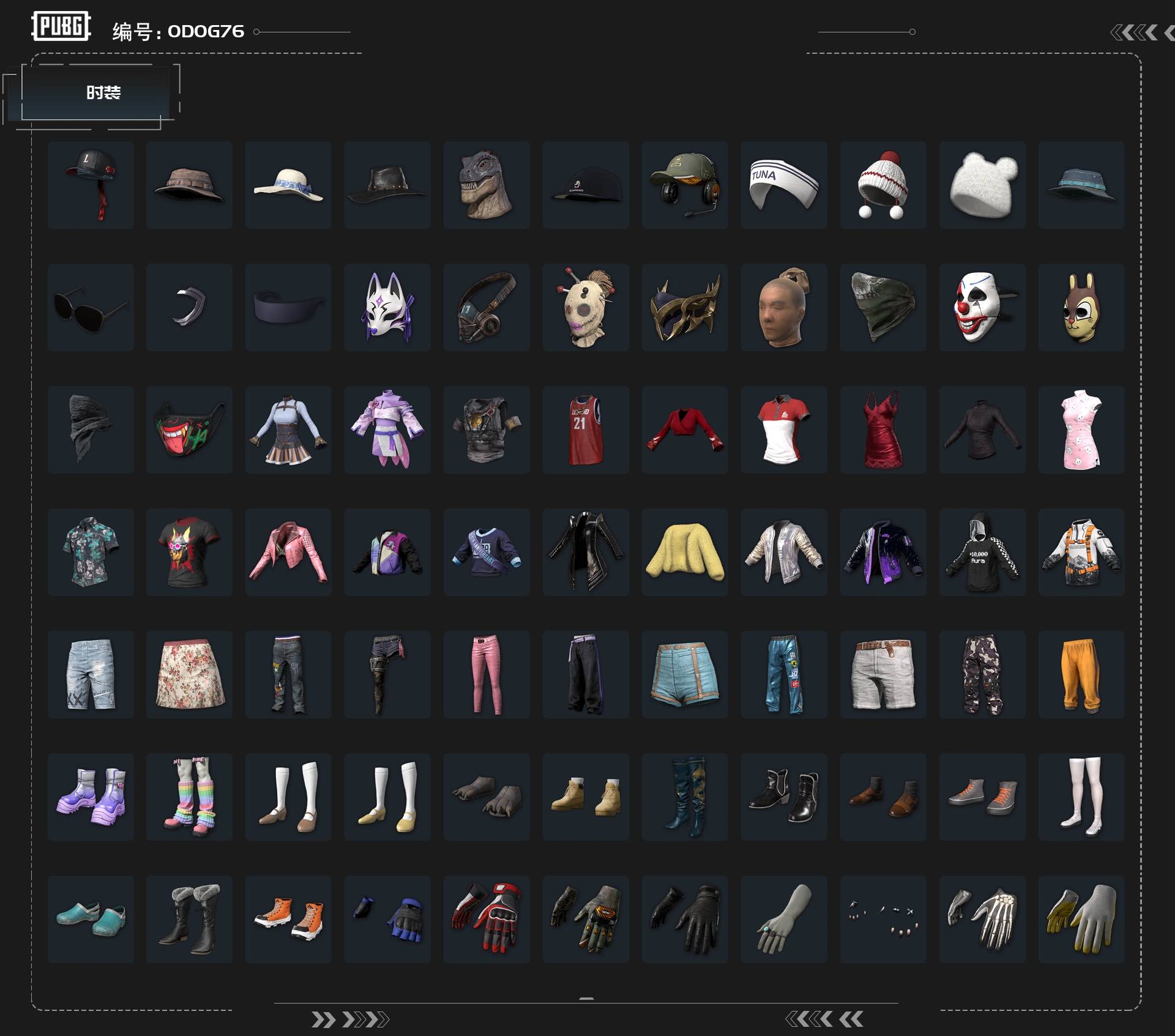This screenshot has height=1036, width=1175.
Task: Choose the black Aura hoodie
Action: point(982,552)
